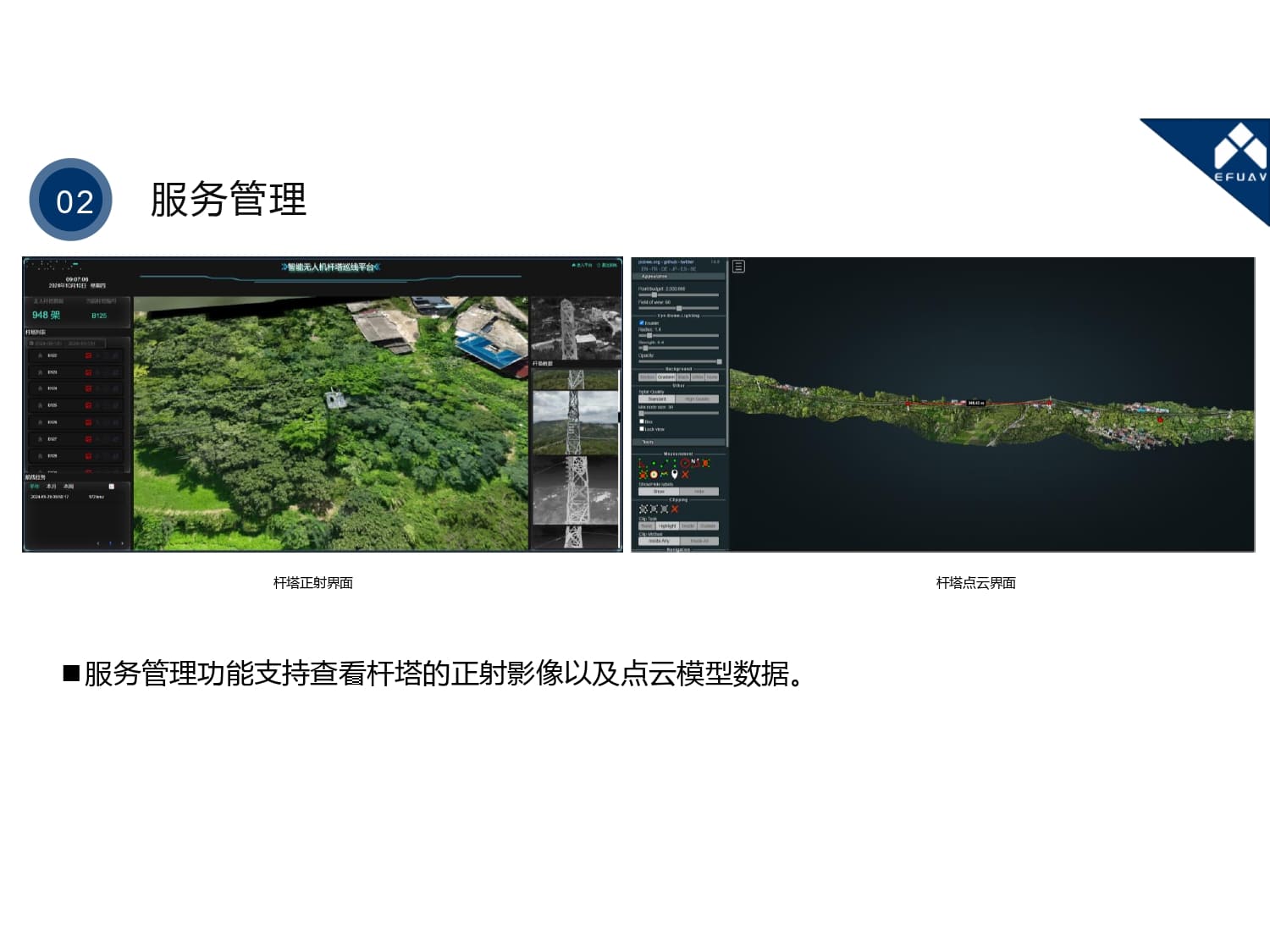Select the area measurement tool

point(705,463)
